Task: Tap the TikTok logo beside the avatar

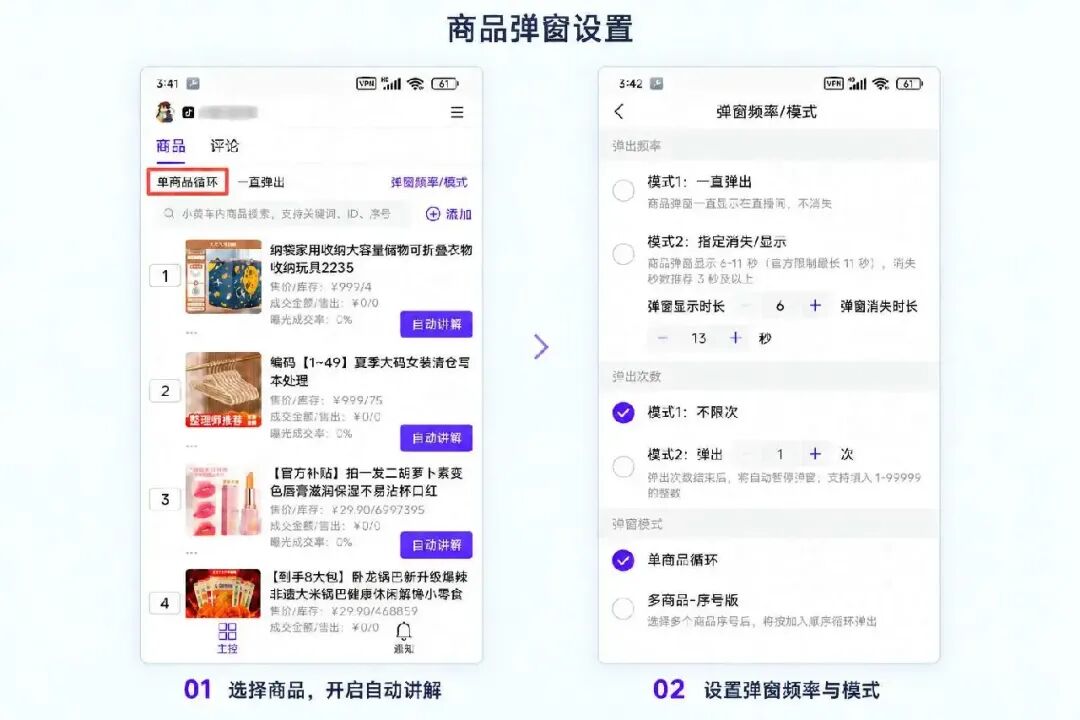Action: (x=188, y=112)
